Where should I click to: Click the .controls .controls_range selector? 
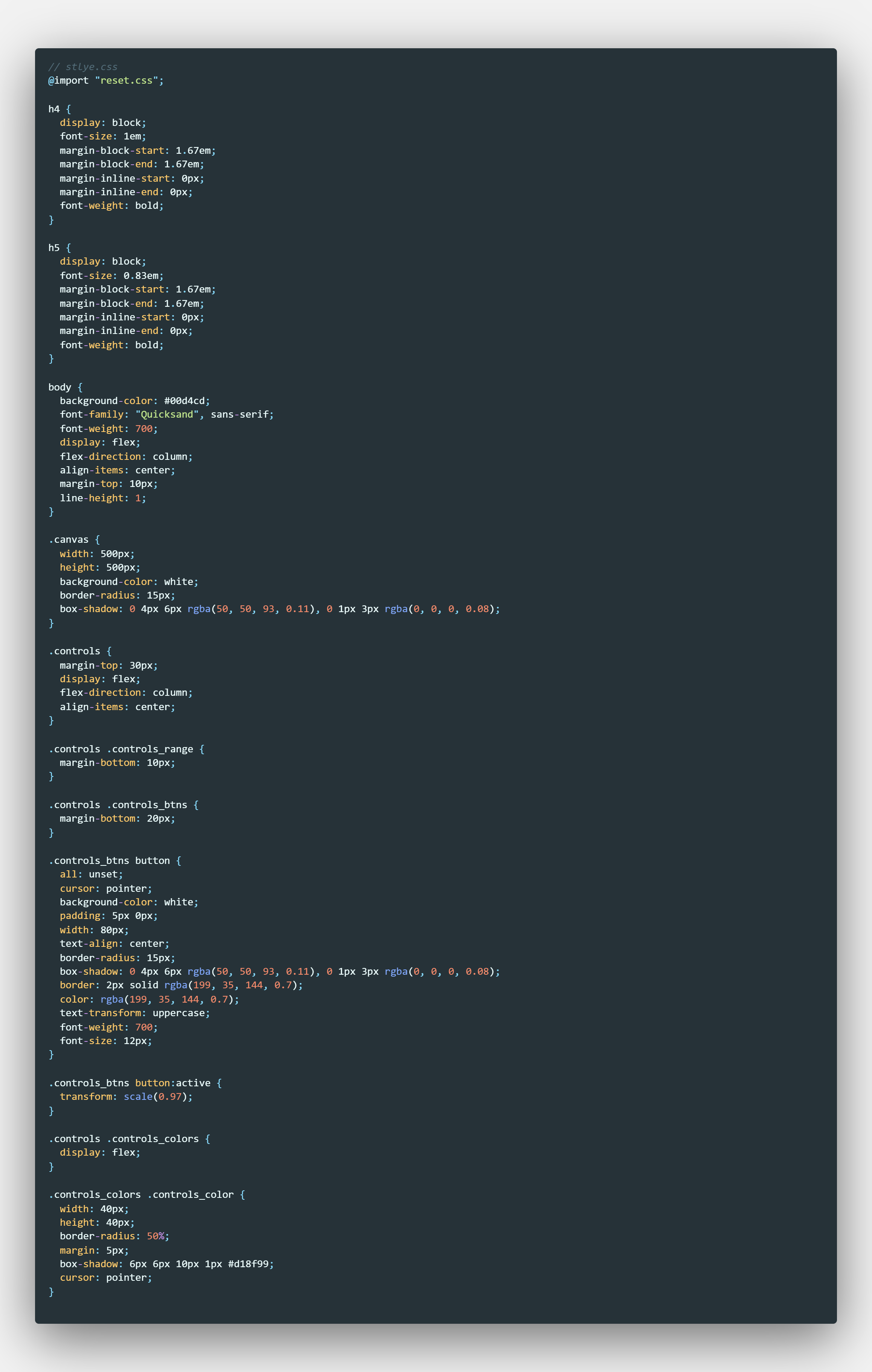click(121, 749)
